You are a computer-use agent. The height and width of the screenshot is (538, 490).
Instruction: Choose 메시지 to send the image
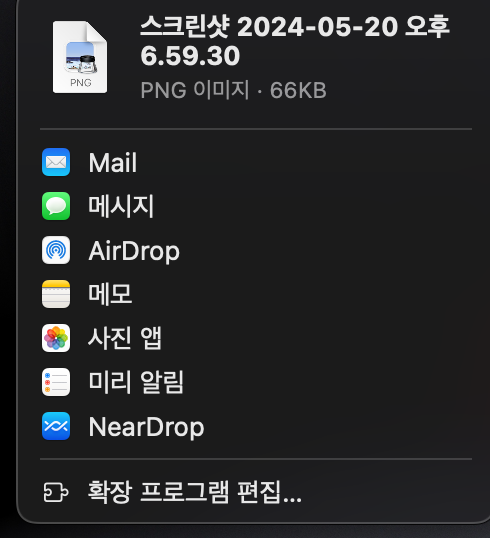256,206
